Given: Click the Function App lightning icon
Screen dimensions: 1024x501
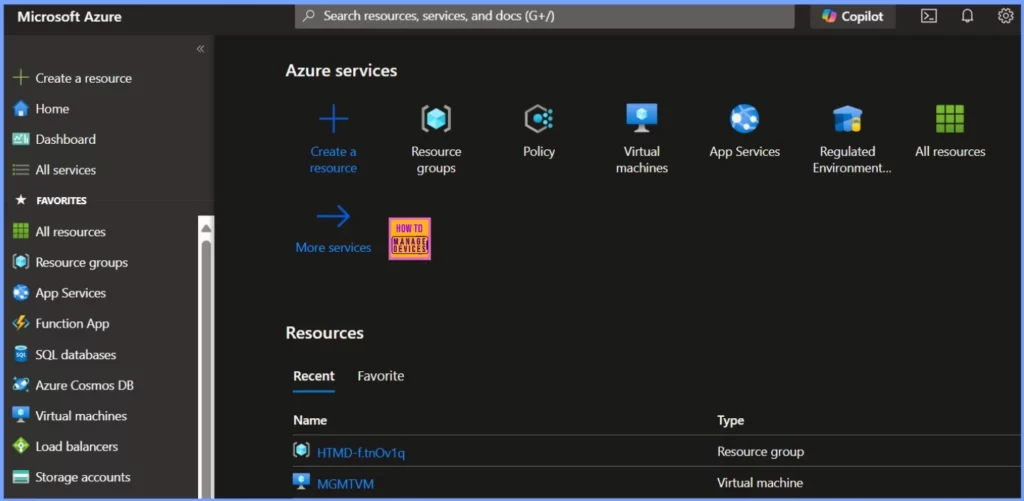Looking at the screenshot, I should point(21,323).
